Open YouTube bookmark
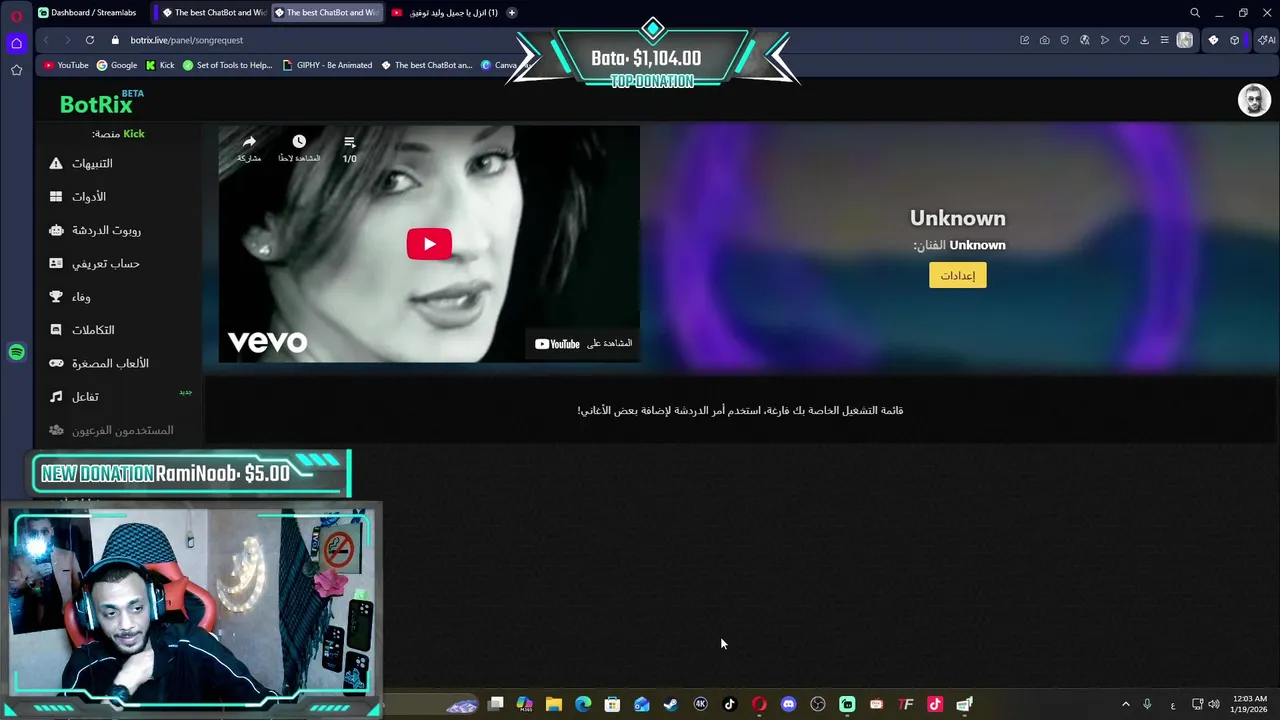 [x=66, y=65]
